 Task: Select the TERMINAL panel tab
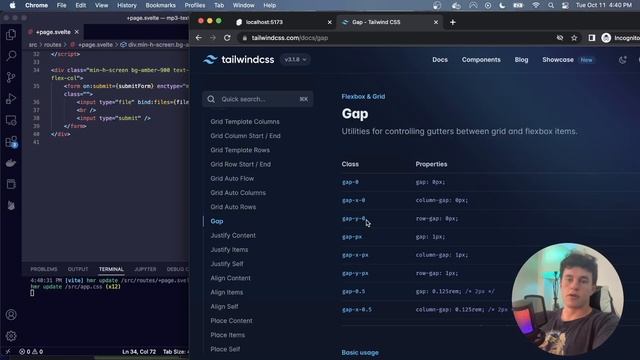click(111, 269)
